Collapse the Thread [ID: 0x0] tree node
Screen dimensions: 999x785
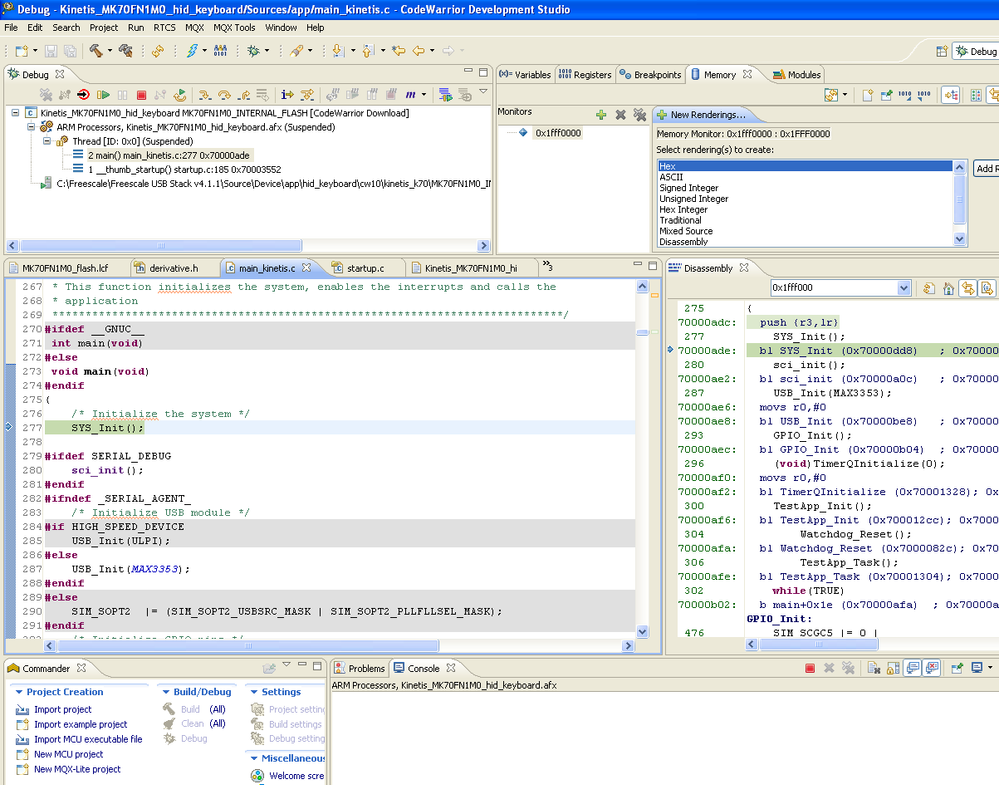[x=47, y=141]
